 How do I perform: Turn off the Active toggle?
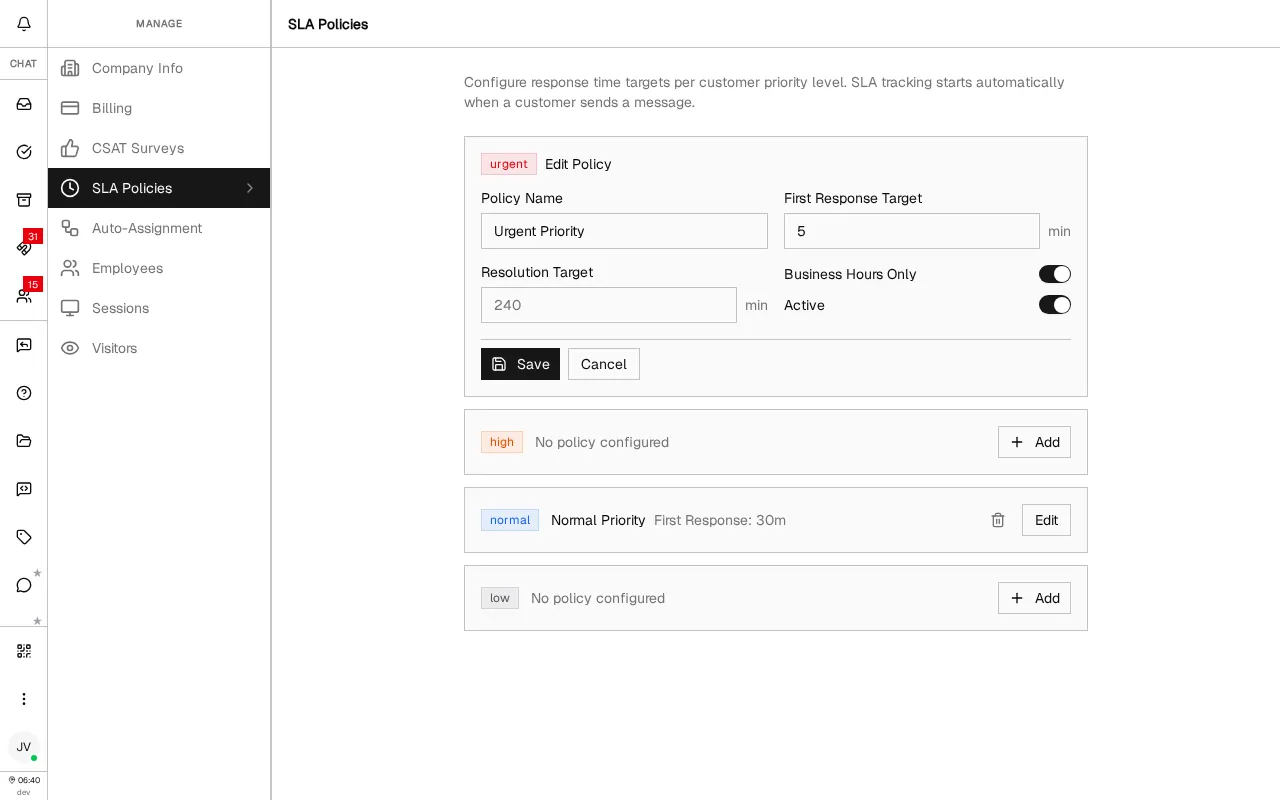(1055, 305)
